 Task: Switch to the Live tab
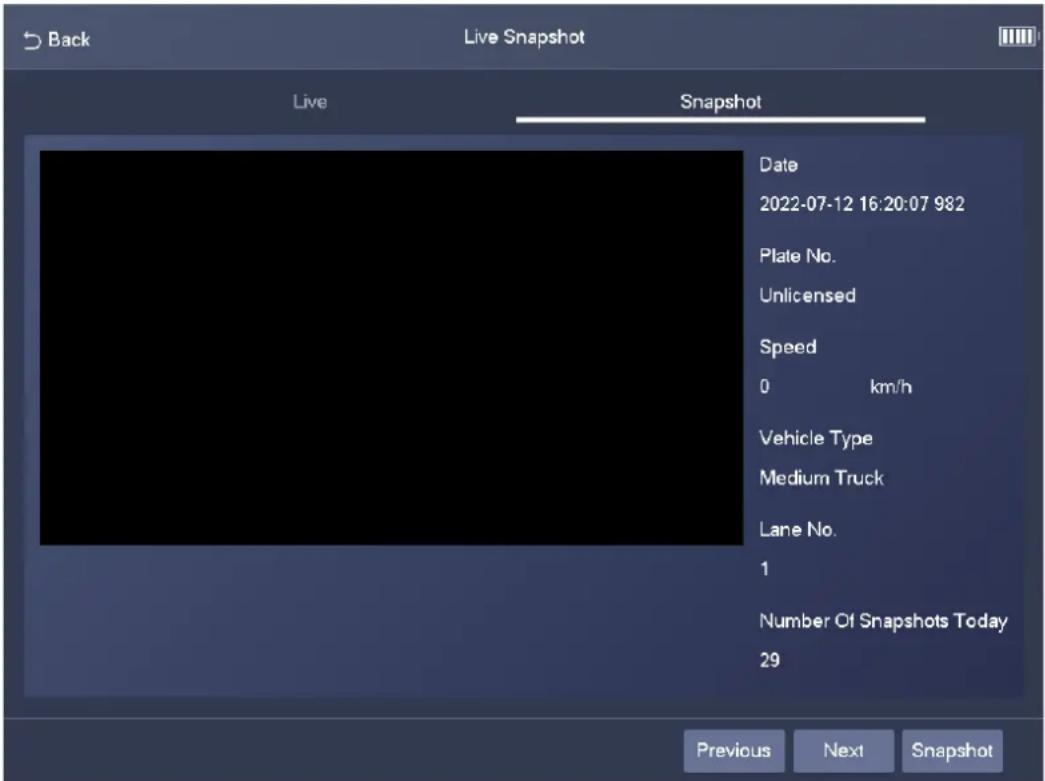pyautogui.click(x=310, y=102)
